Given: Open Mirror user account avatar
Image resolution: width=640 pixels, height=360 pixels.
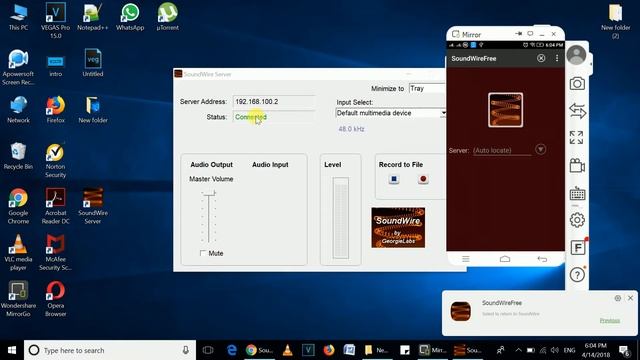Looking at the screenshot, I should click(x=576, y=54).
